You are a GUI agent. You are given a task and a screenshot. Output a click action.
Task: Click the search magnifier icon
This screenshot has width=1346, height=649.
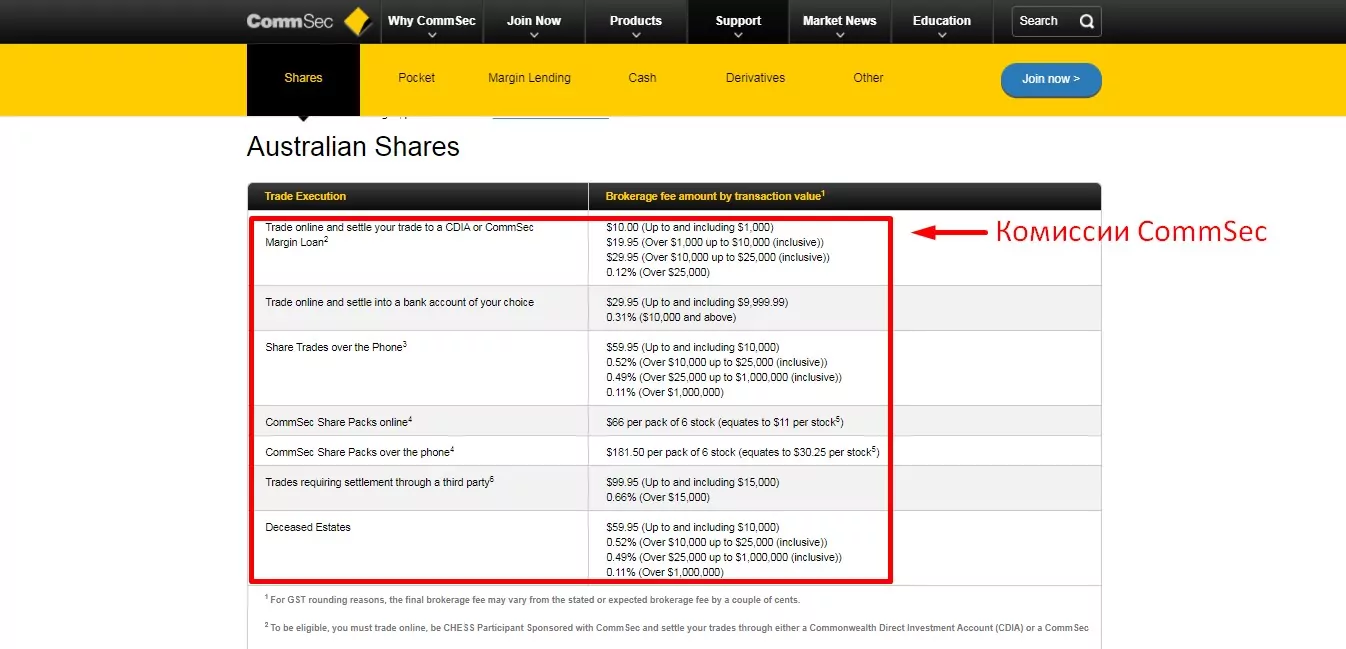coord(1087,21)
